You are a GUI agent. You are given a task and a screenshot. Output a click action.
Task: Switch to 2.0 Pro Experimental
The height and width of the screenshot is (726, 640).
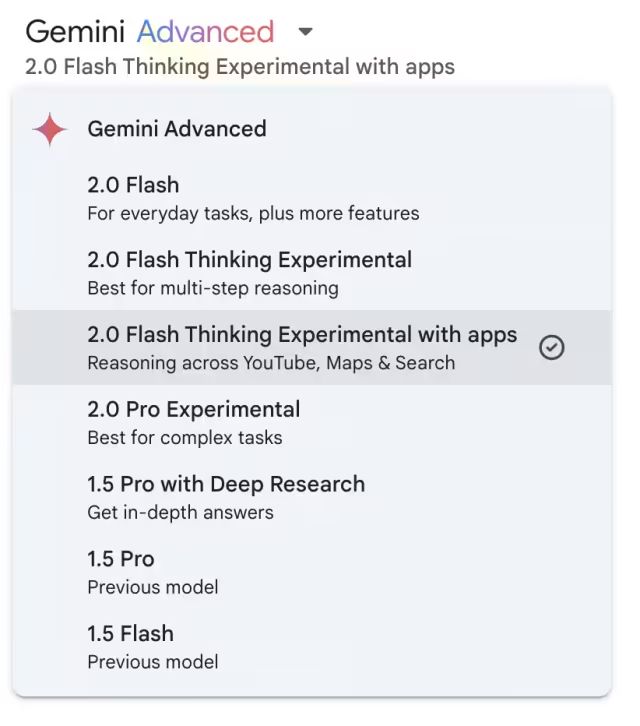[x=193, y=410]
